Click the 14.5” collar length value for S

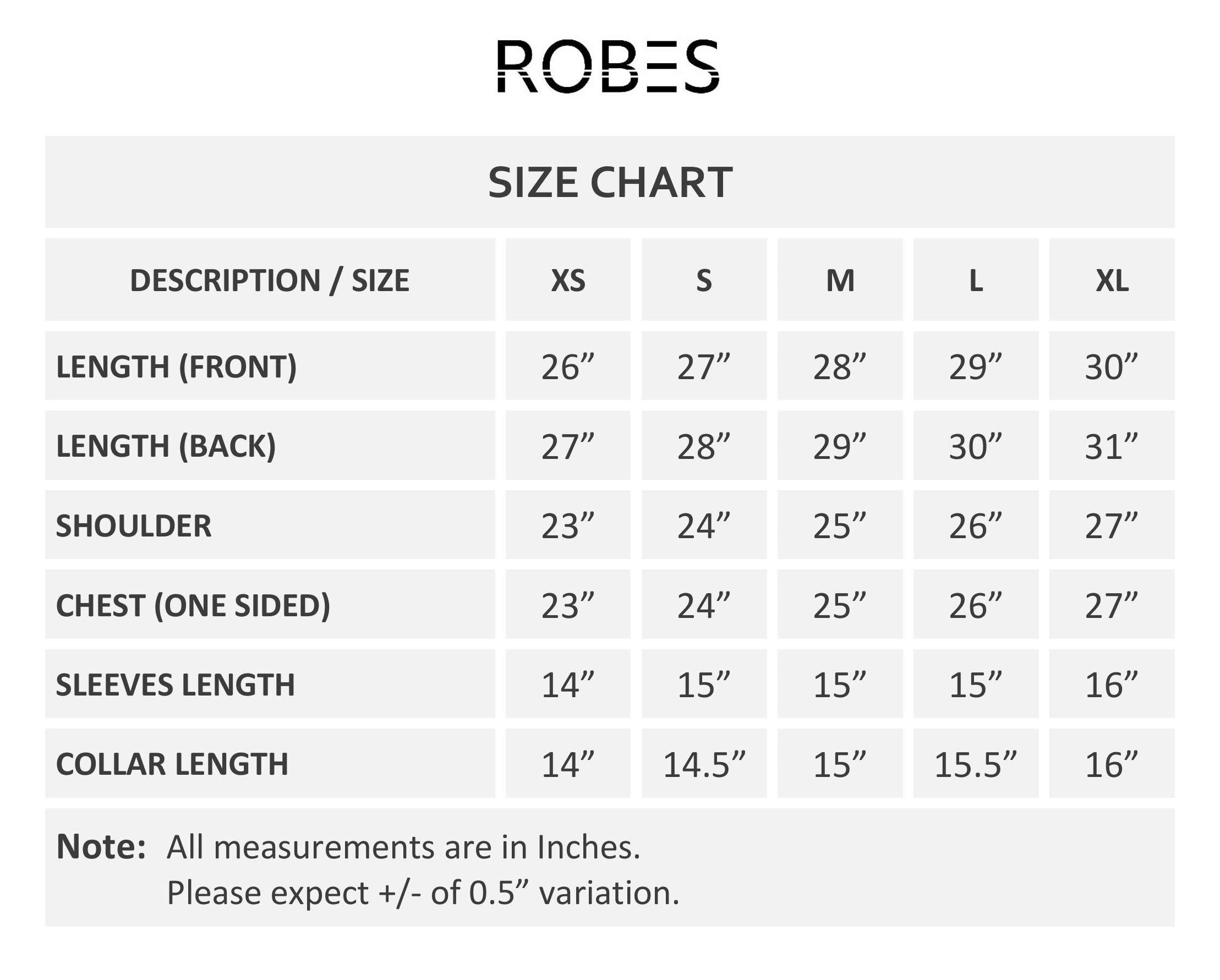point(704,764)
